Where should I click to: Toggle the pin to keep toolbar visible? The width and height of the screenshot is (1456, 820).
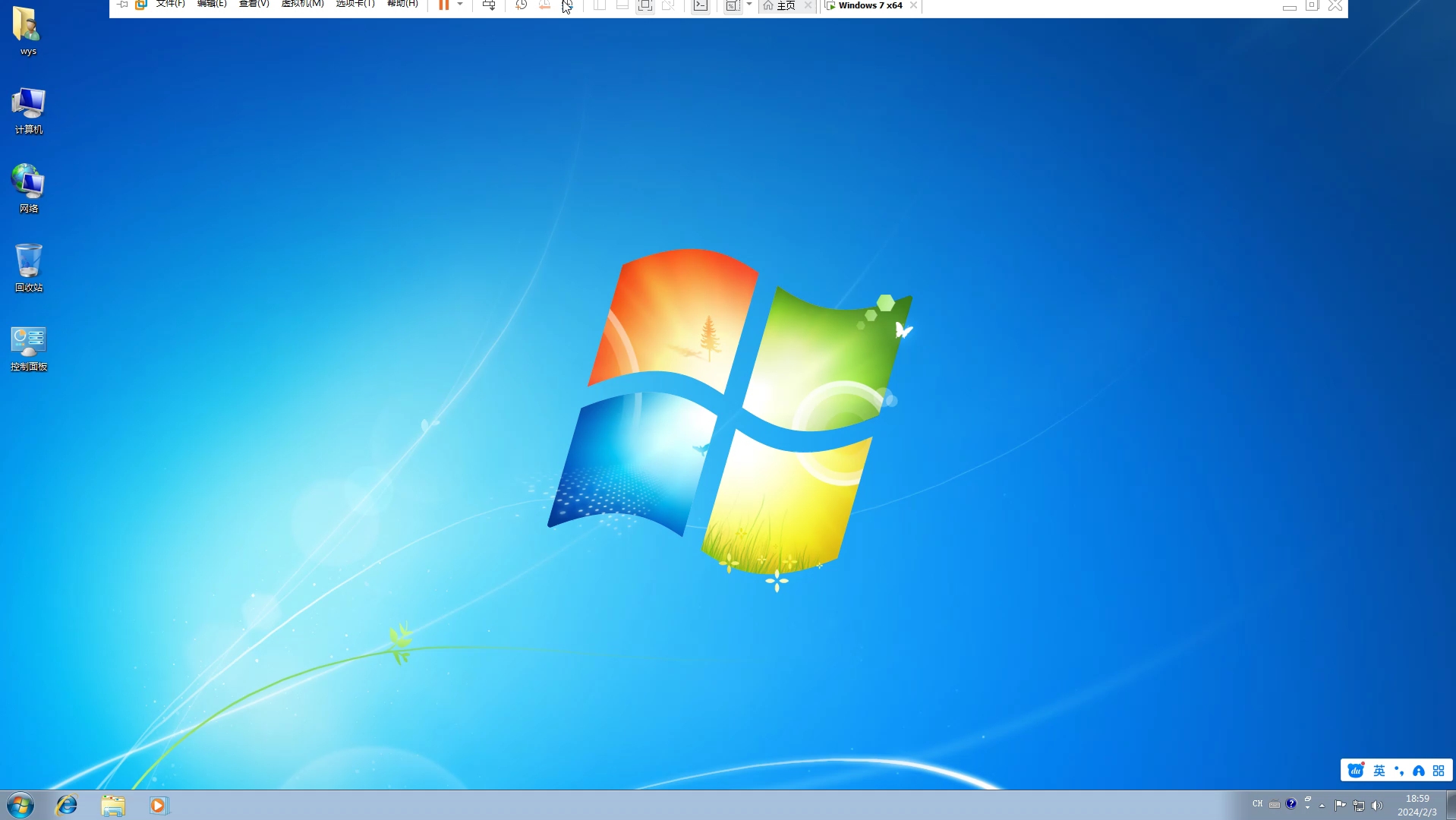(121, 4)
